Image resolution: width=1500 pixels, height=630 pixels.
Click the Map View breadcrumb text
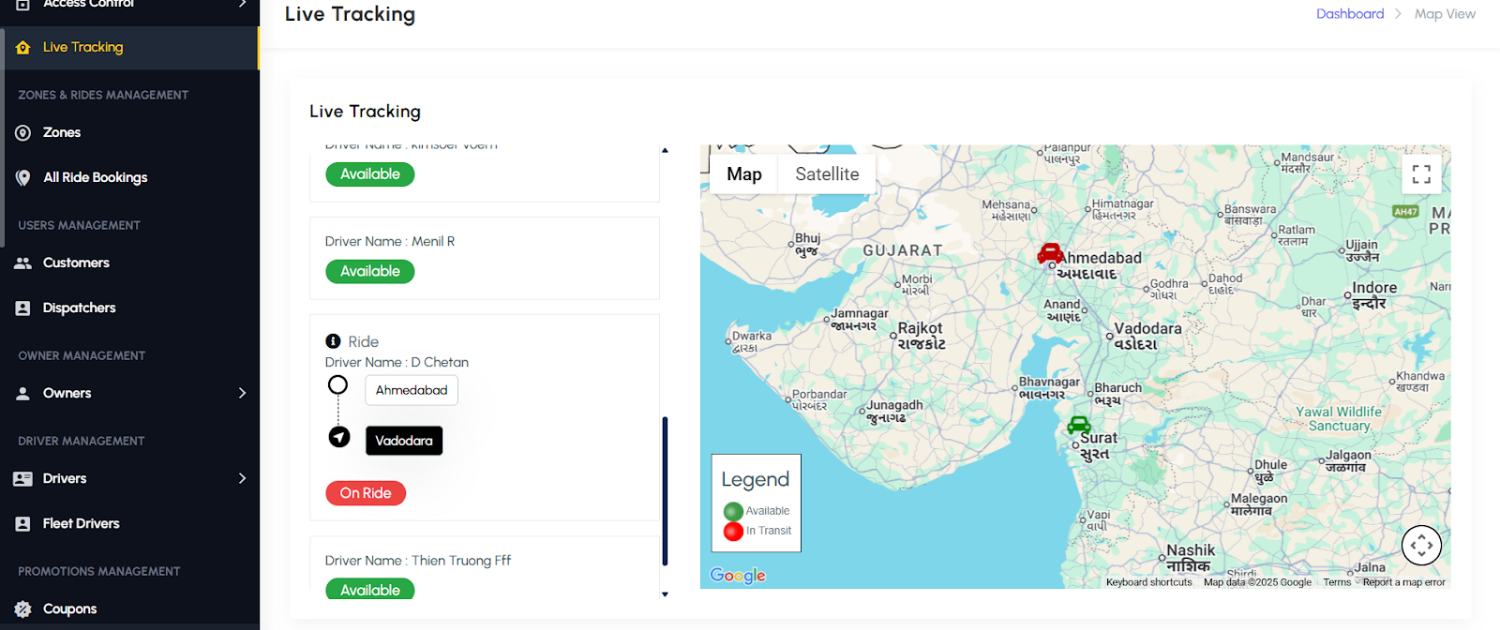pos(1445,14)
